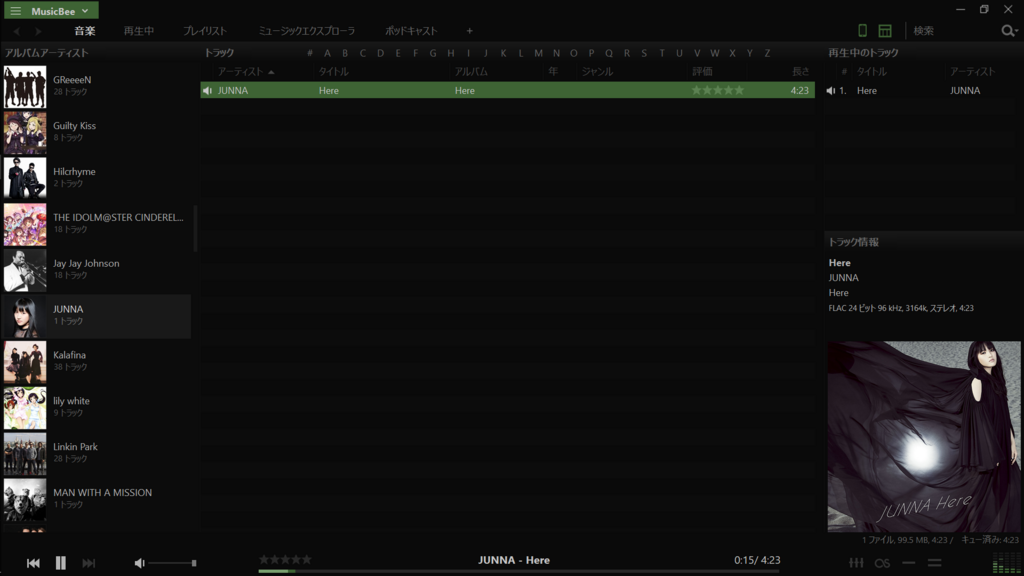Screen dimensions: 1024x576
Task: Click the トラック panel header
Action: (x=219, y=53)
